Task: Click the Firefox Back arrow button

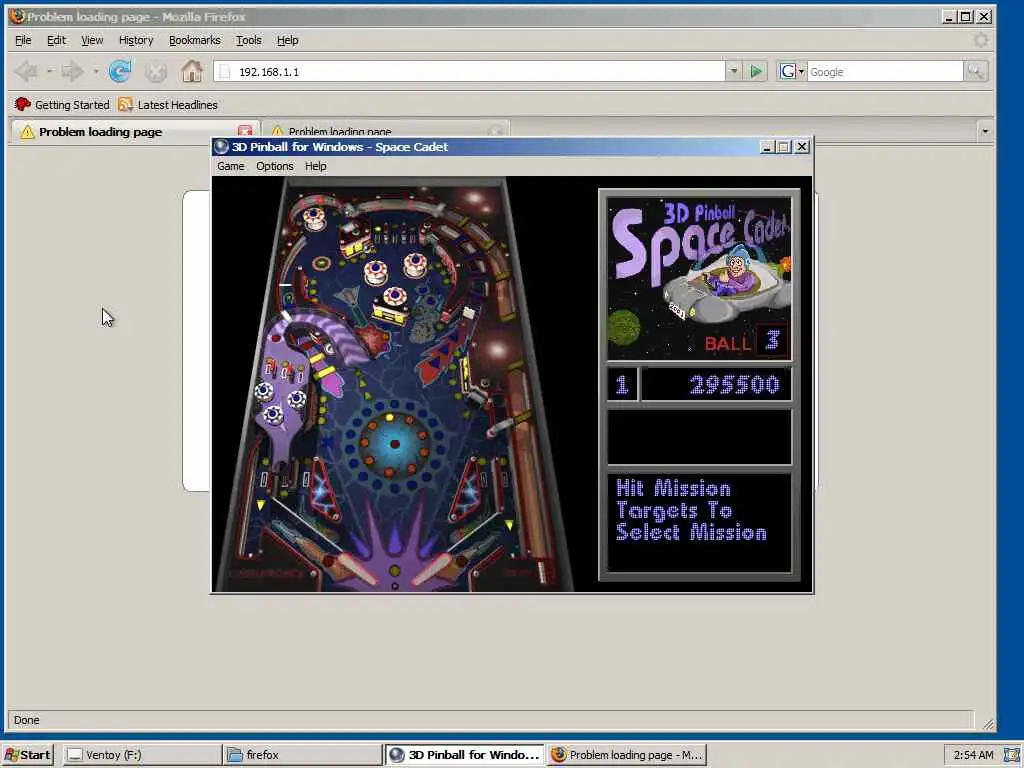Action: 27,71
